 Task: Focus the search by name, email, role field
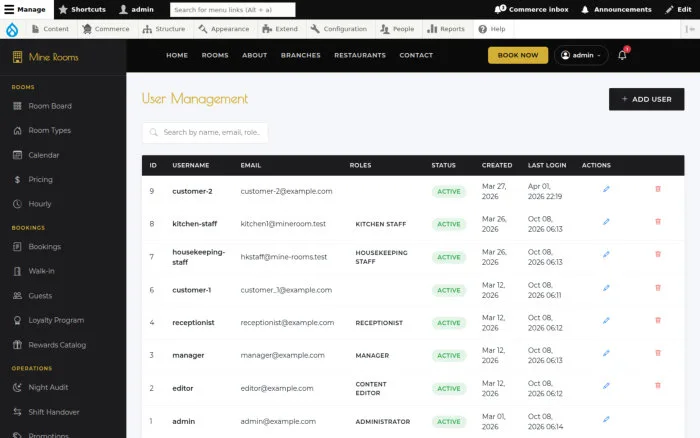(205, 133)
